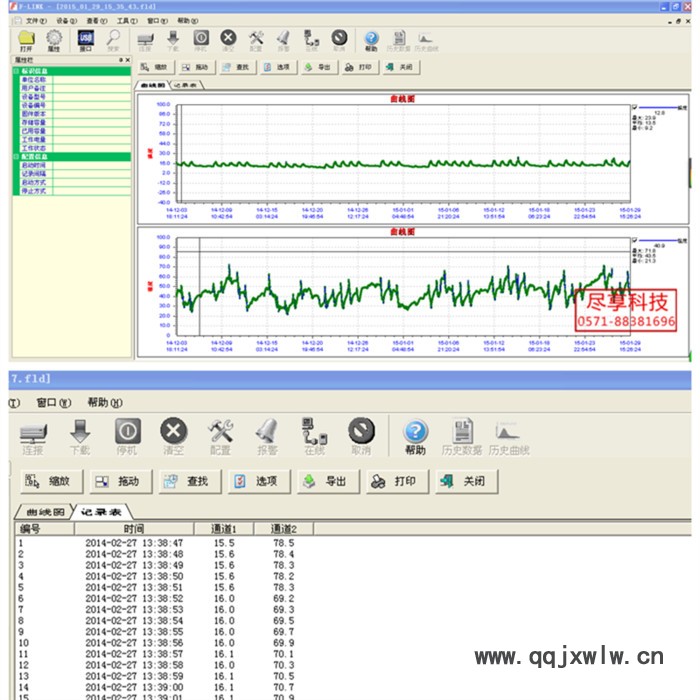The height and width of the screenshot is (700, 700).
Task: Click 停机 power icon in the enlarged lower toolbar
Action: click(127, 437)
